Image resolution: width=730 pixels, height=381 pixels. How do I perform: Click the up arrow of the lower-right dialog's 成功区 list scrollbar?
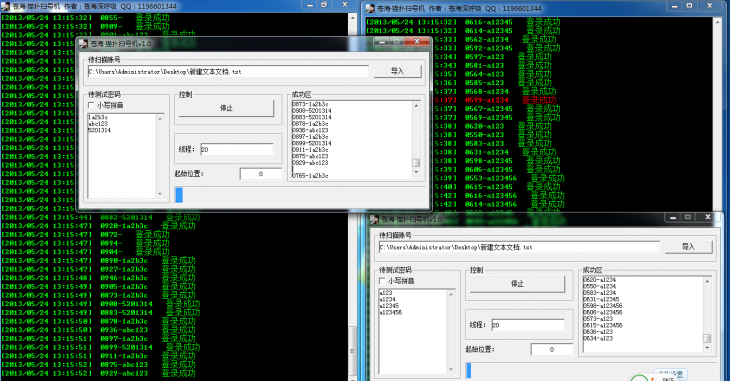point(707,281)
